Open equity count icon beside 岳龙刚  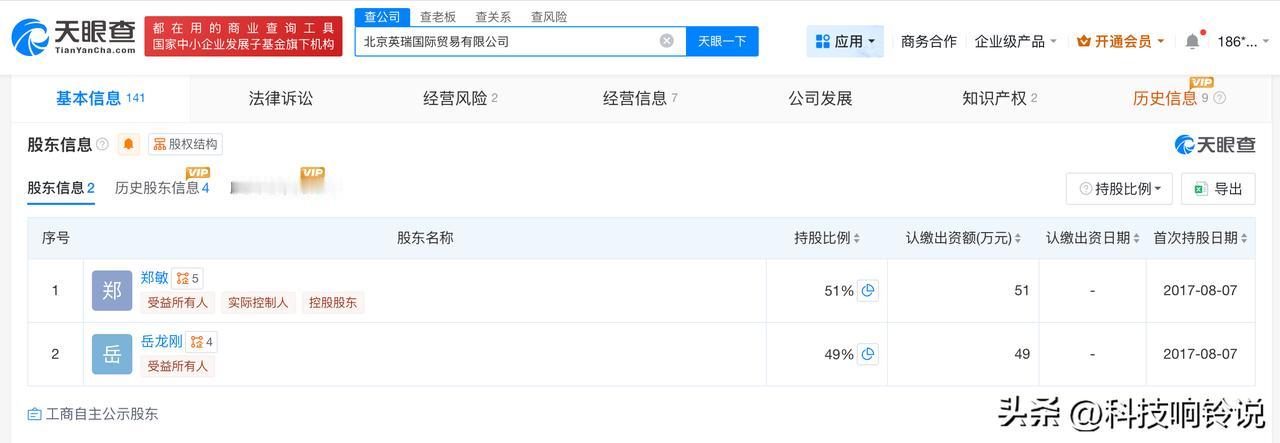pos(201,342)
